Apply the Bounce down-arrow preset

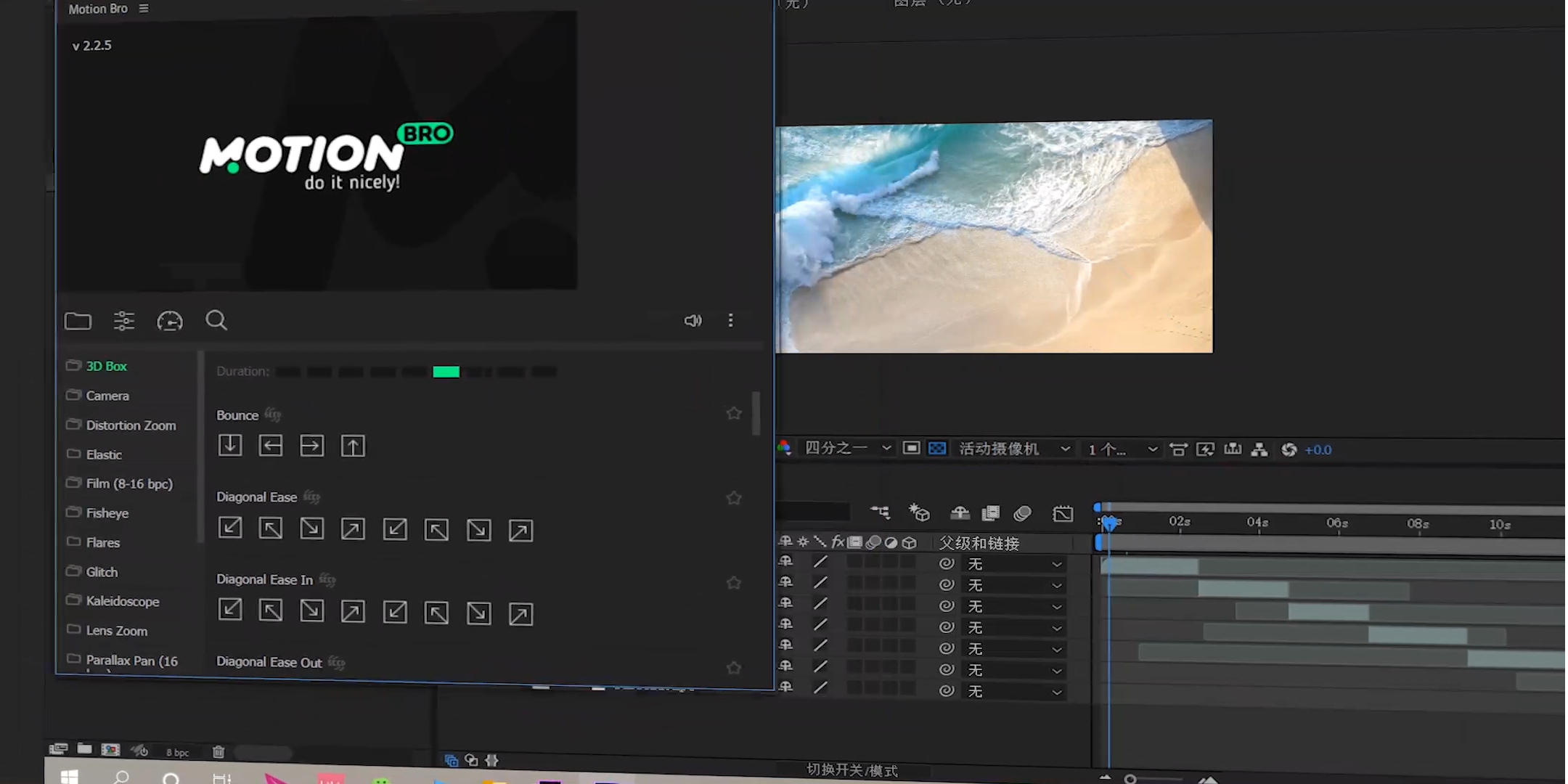pos(230,445)
